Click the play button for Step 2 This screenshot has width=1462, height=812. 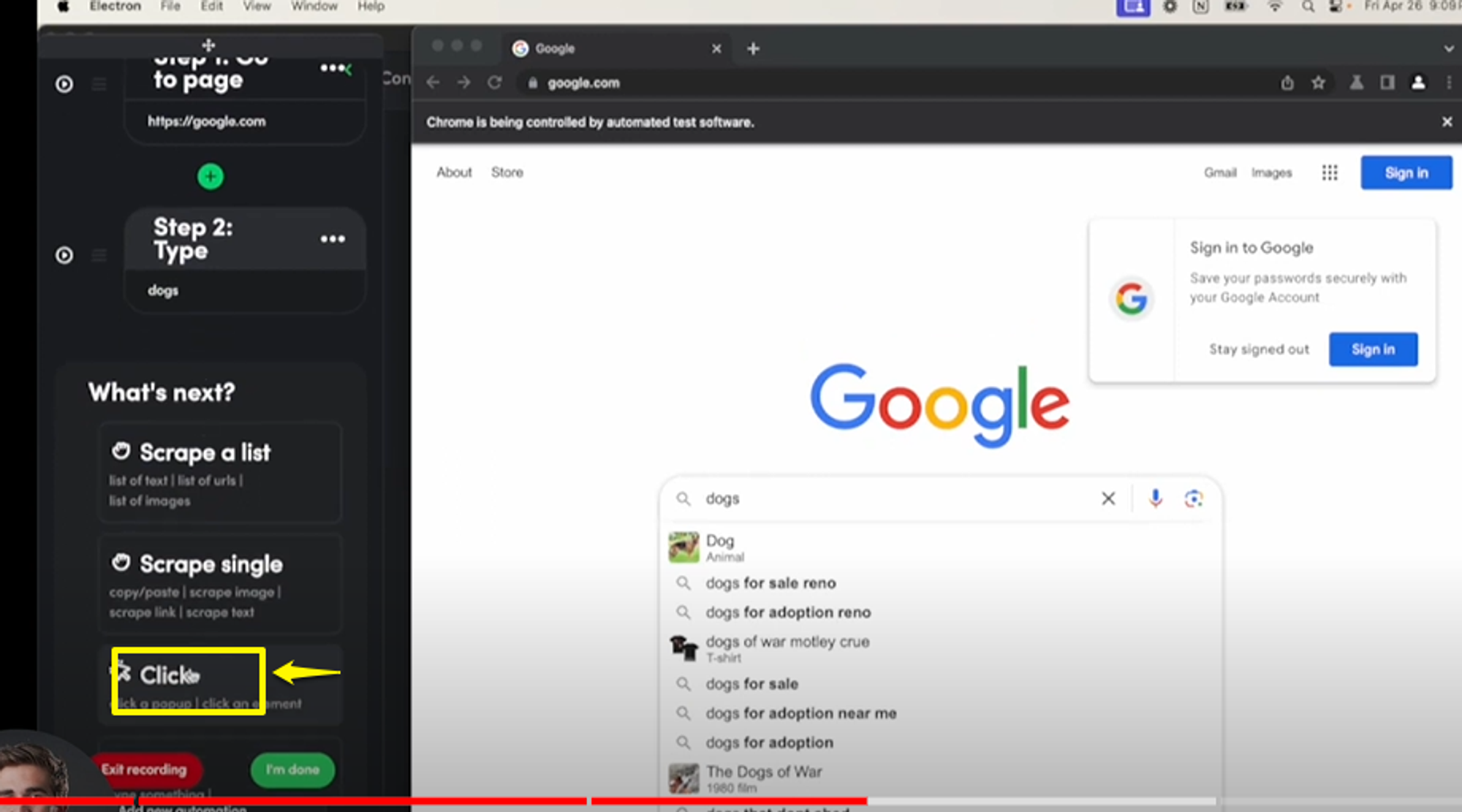click(x=63, y=254)
